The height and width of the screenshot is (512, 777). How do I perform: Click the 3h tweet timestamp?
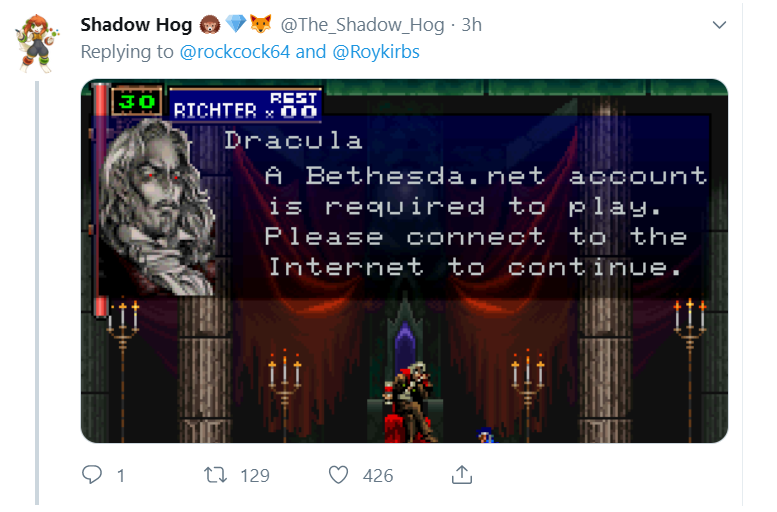click(471, 25)
